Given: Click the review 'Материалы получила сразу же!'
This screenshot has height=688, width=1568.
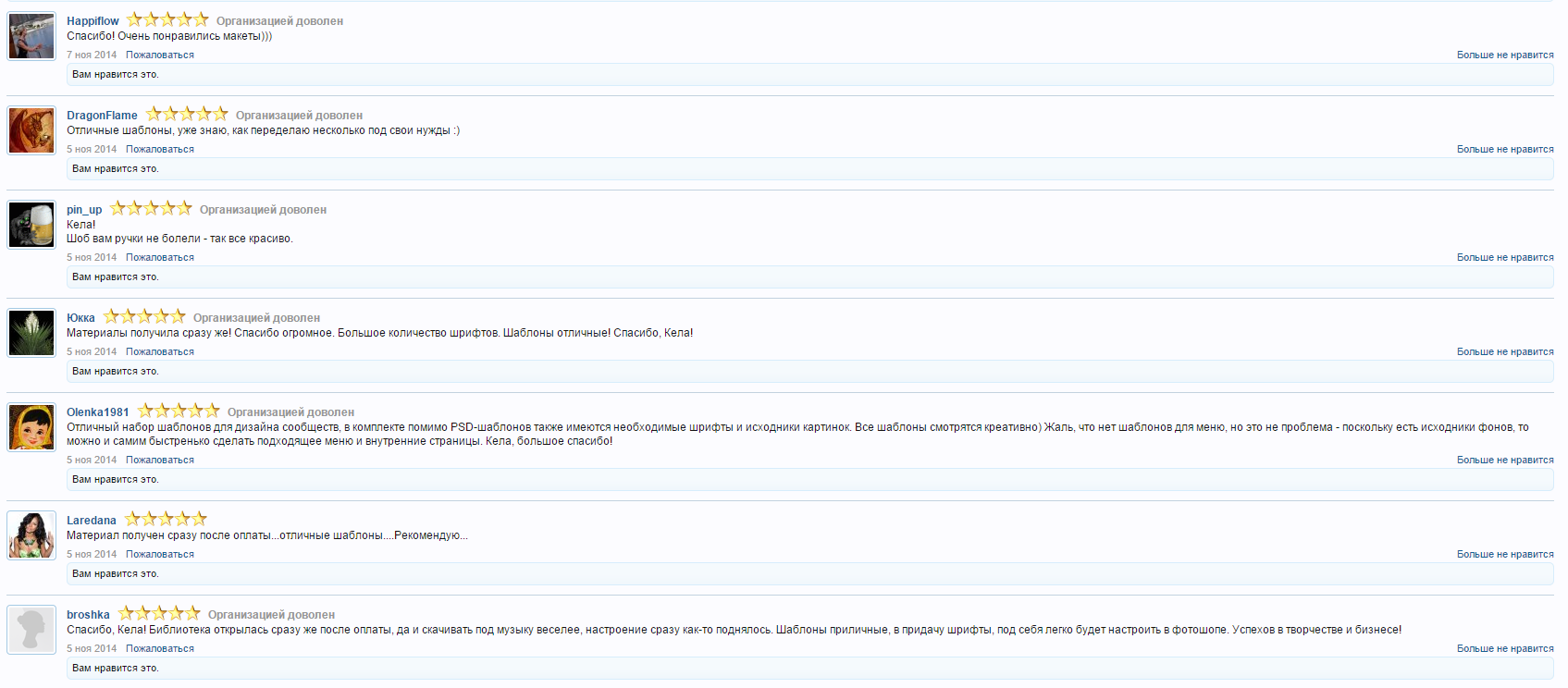Looking at the screenshot, I should 380,334.
